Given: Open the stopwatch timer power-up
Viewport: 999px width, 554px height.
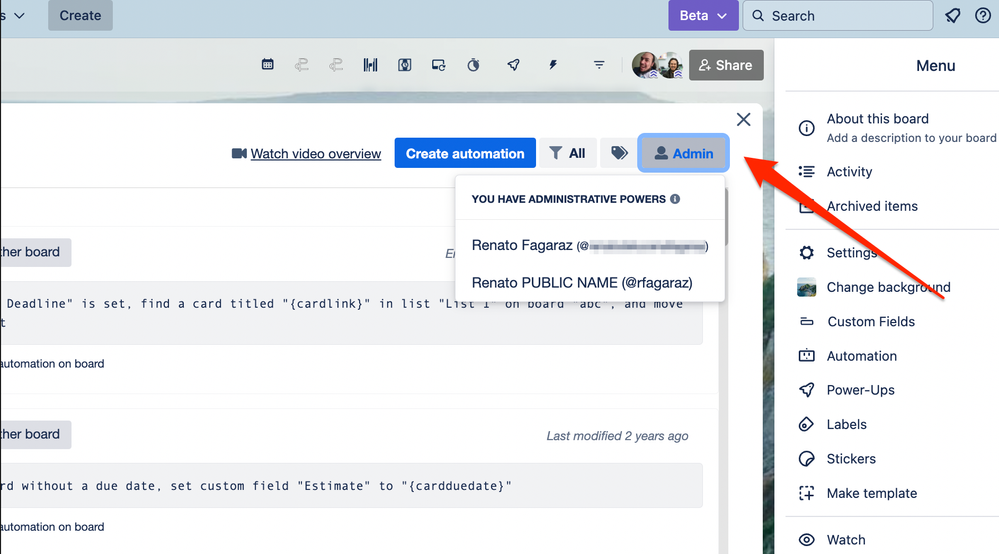Looking at the screenshot, I should click(473, 64).
